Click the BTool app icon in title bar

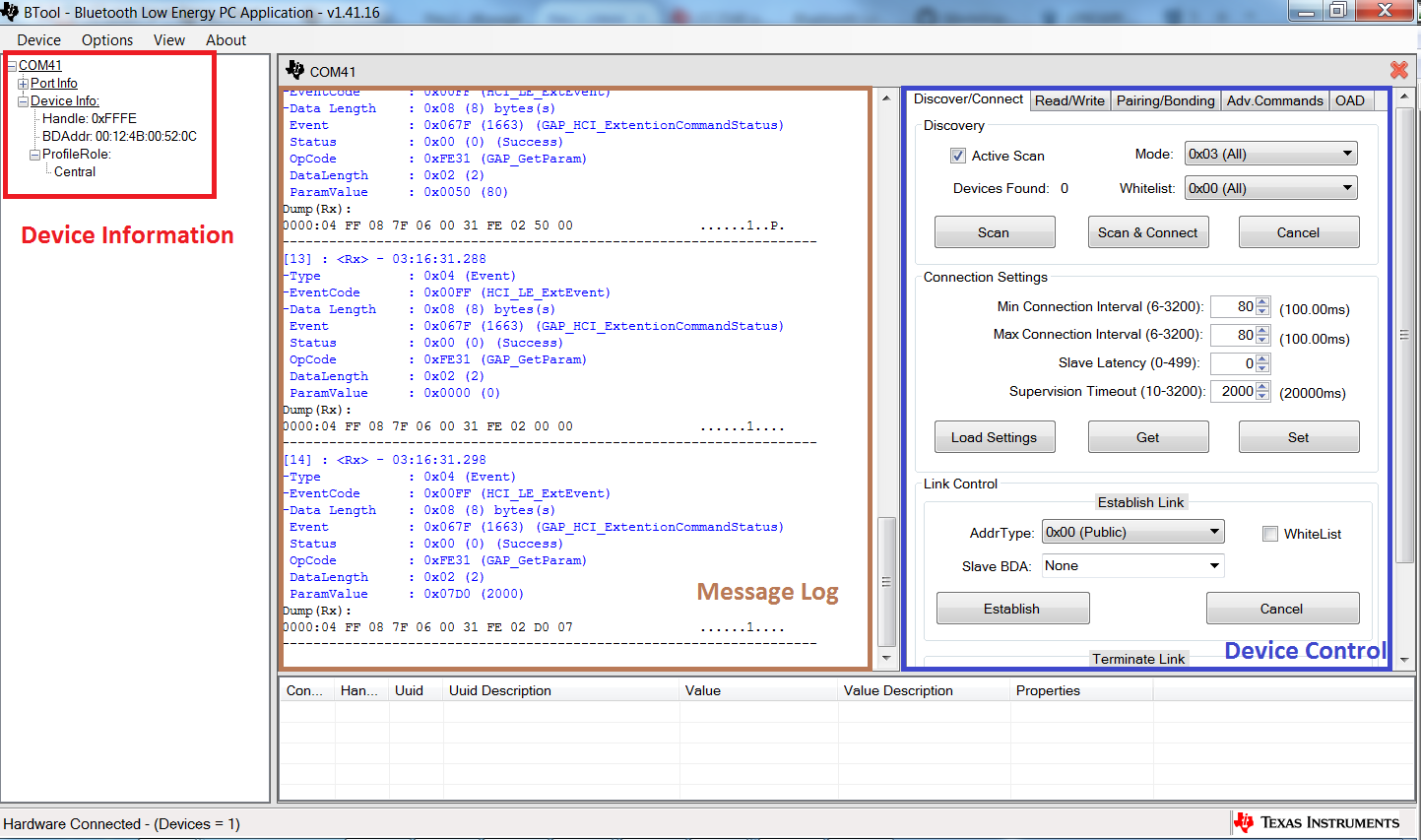11,12
